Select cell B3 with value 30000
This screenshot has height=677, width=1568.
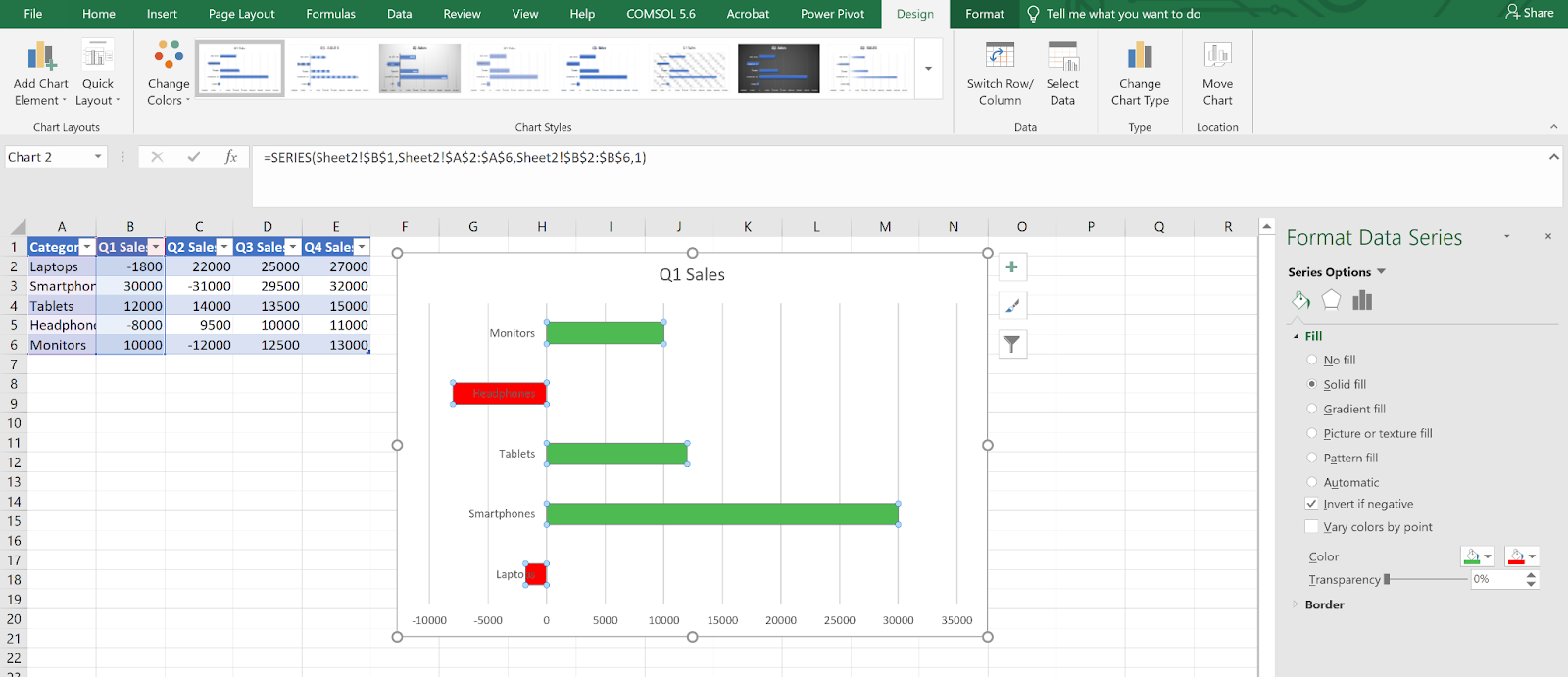[x=130, y=286]
